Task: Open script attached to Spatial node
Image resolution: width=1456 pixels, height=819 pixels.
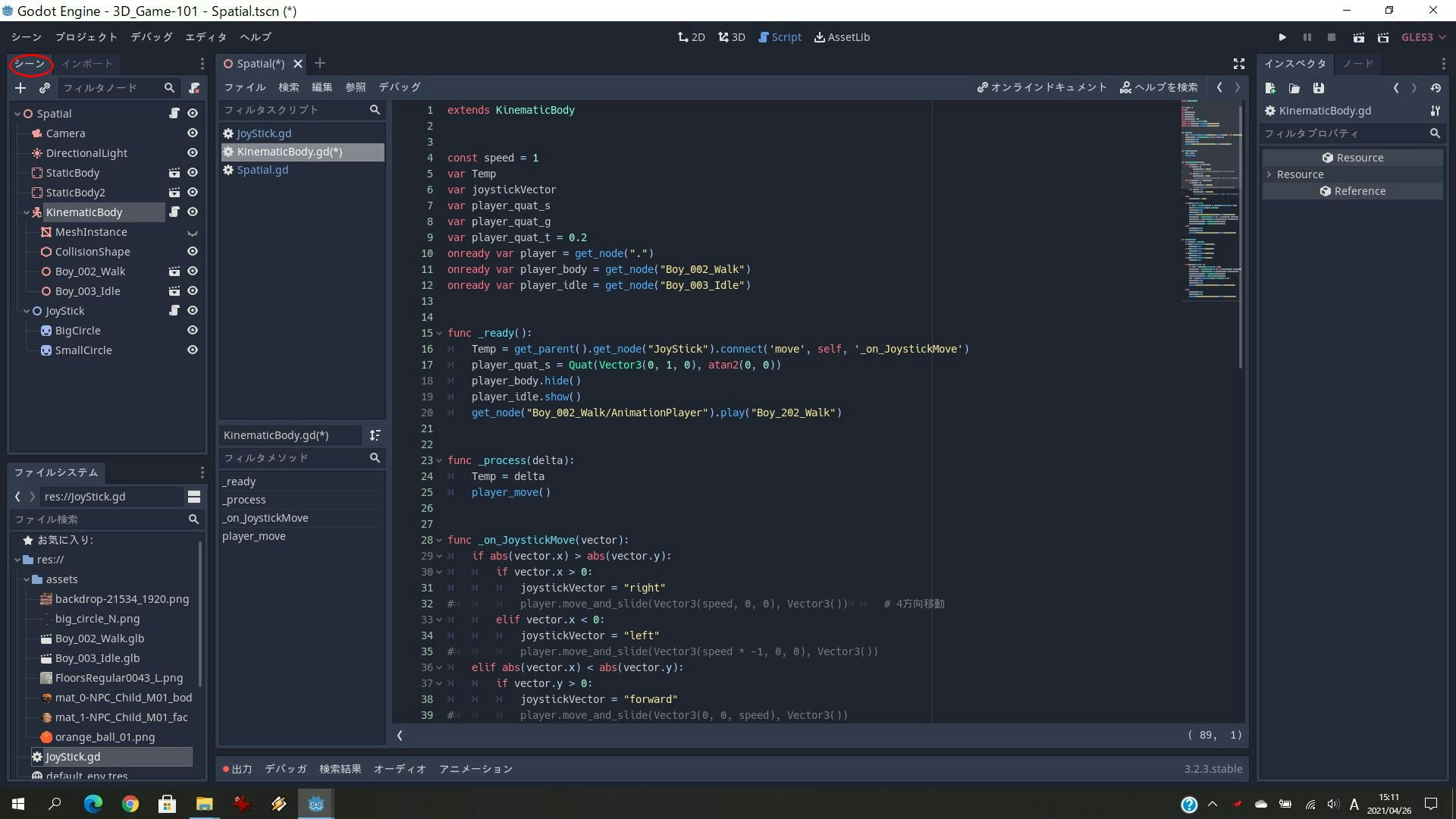Action: point(174,114)
